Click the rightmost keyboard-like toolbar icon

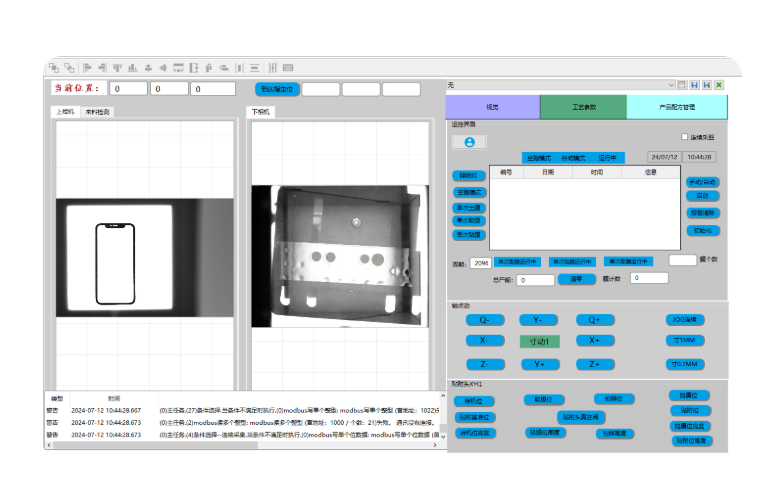(288, 68)
